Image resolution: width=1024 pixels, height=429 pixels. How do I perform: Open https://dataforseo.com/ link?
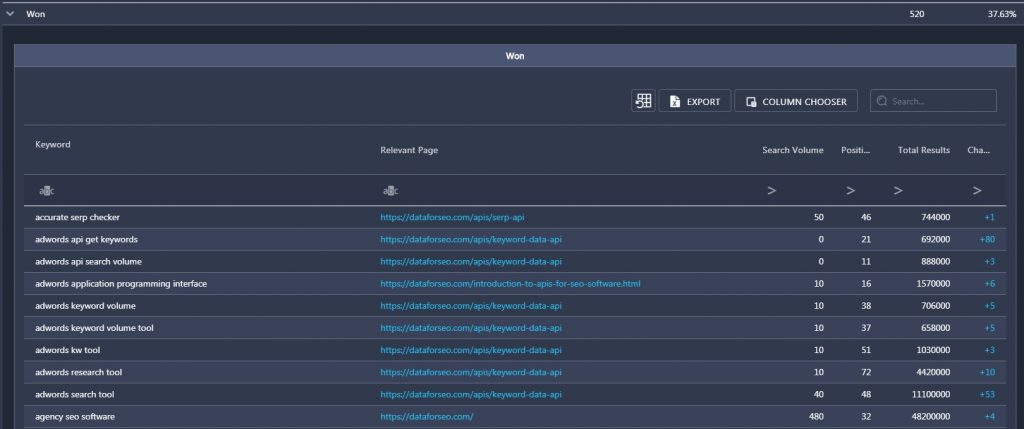click(427, 417)
